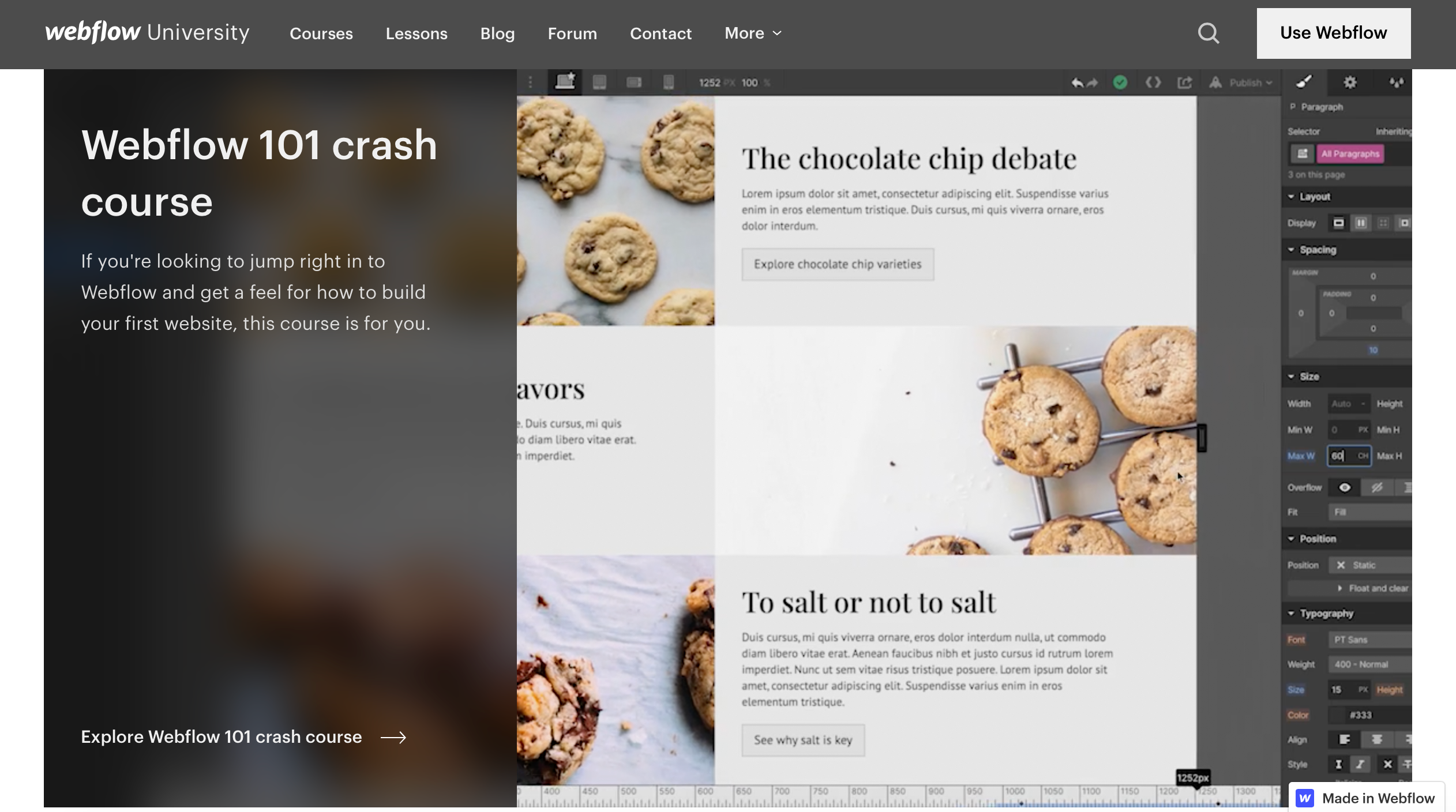The height and width of the screenshot is (812, 1456).
Task: Go to Lessons in navigation
Action: click(416, 33)
